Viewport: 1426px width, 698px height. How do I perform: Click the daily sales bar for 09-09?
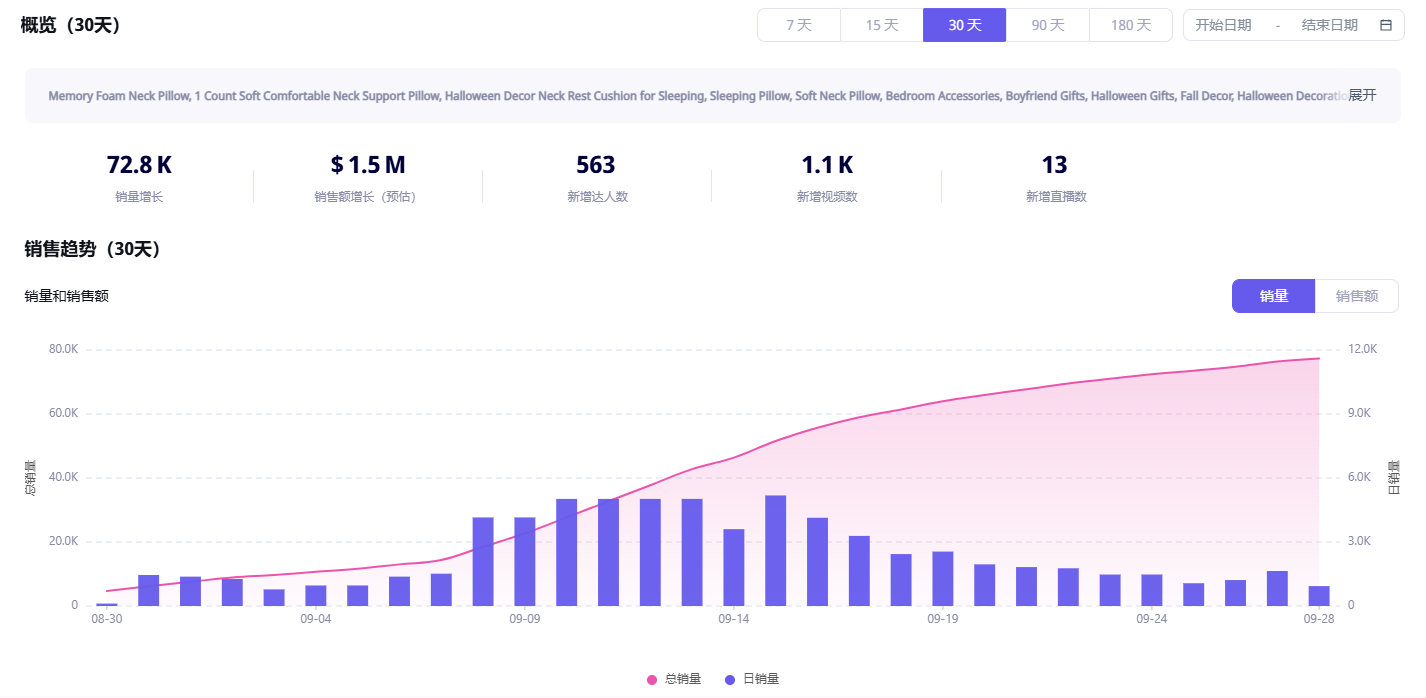click(x=525, y=561)
